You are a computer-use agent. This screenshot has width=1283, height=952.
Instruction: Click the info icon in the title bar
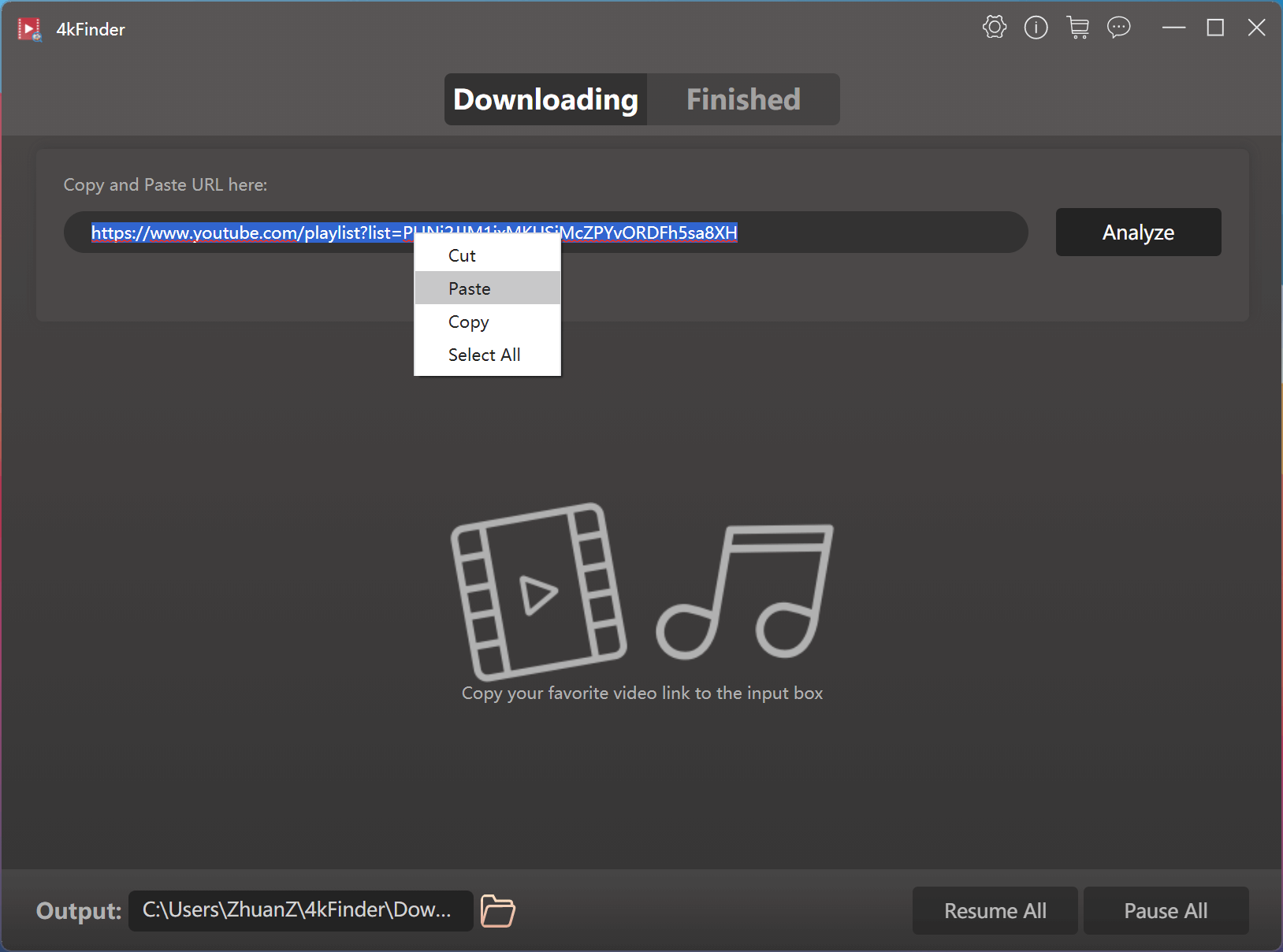(1036, 27)
